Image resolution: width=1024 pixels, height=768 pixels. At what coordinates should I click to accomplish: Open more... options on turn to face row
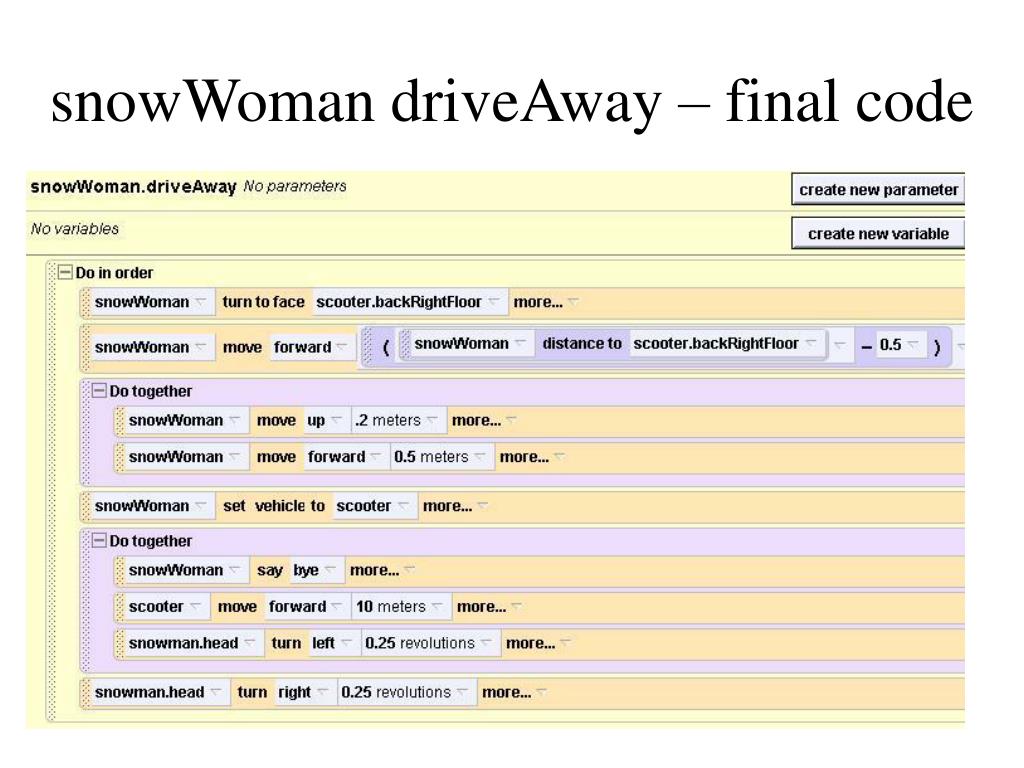point(545,302)
